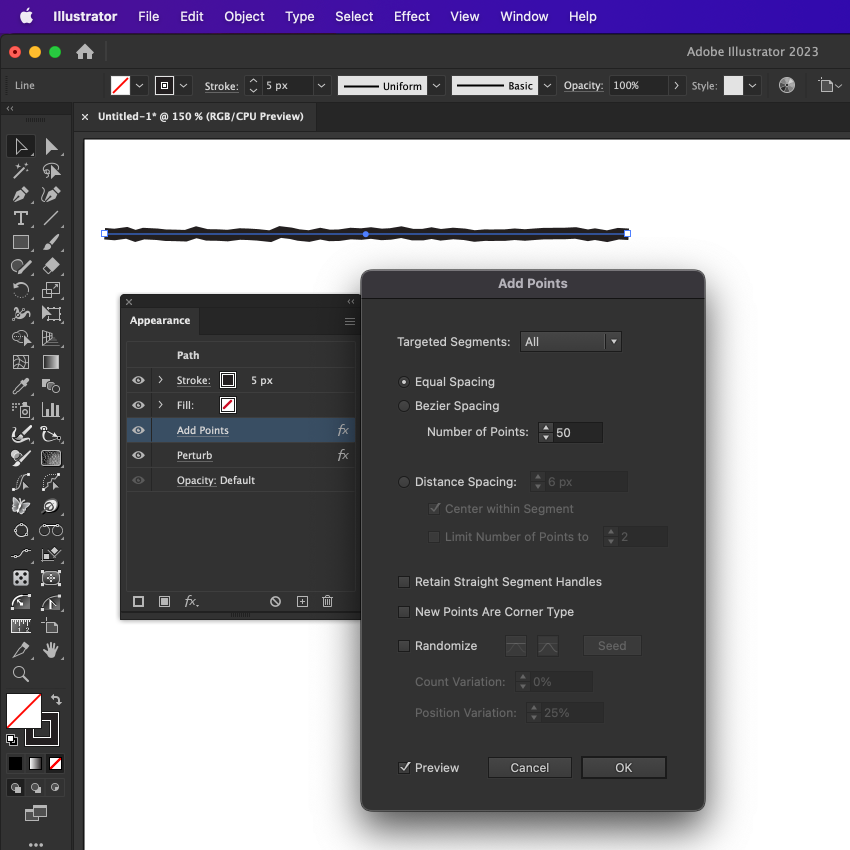Hide Perturb effect visibility eye

click(138, 455)
